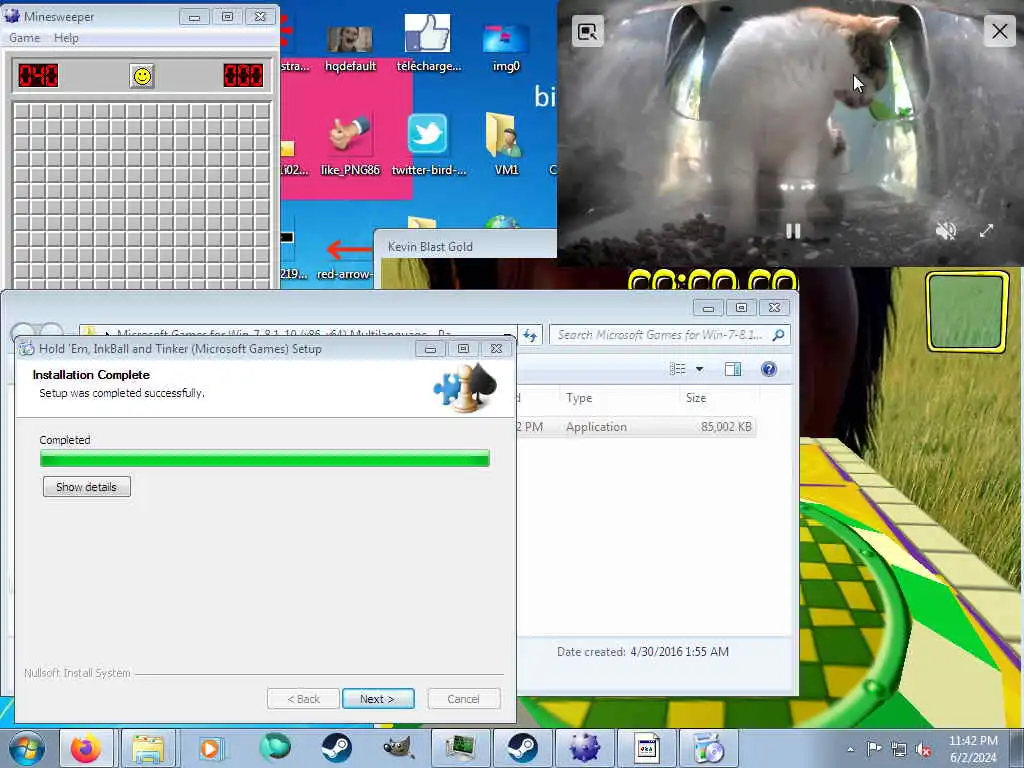Close the picture-in-picture video popup
This screenshot has height=768, width=1024.
(x=1000, y=31)
